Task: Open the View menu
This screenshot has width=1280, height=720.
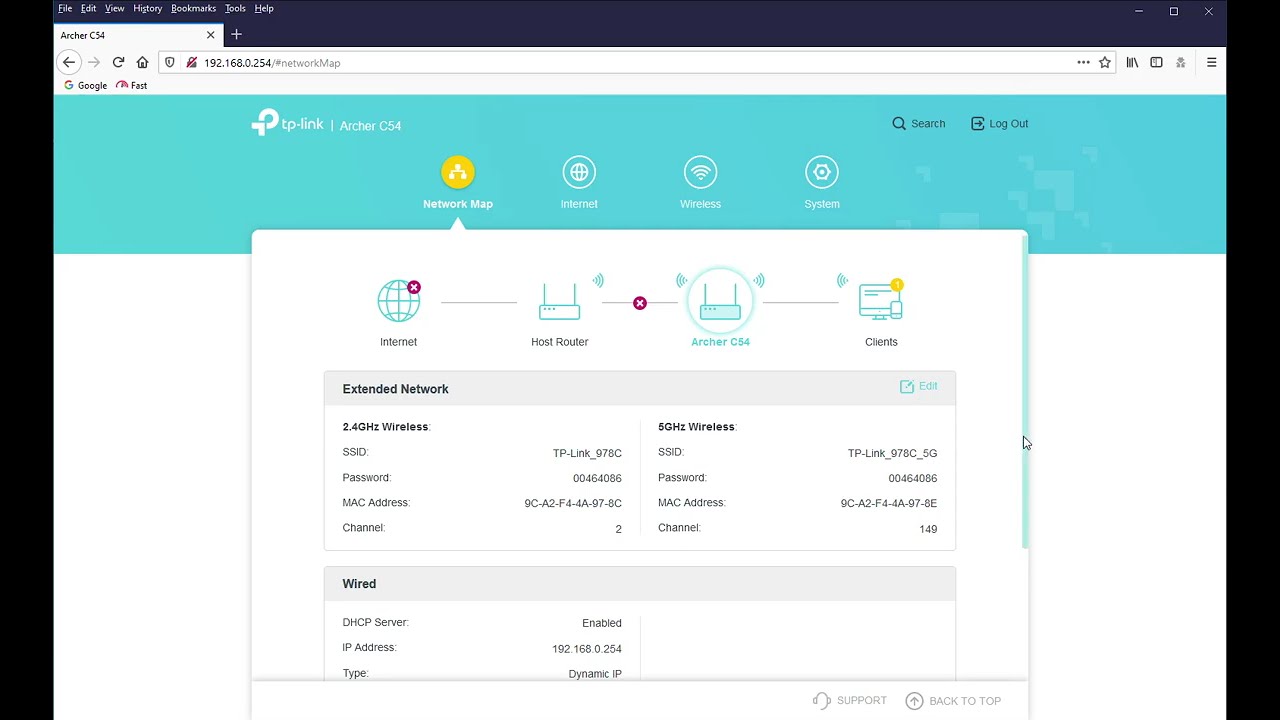Action: (x=115, y=8)
